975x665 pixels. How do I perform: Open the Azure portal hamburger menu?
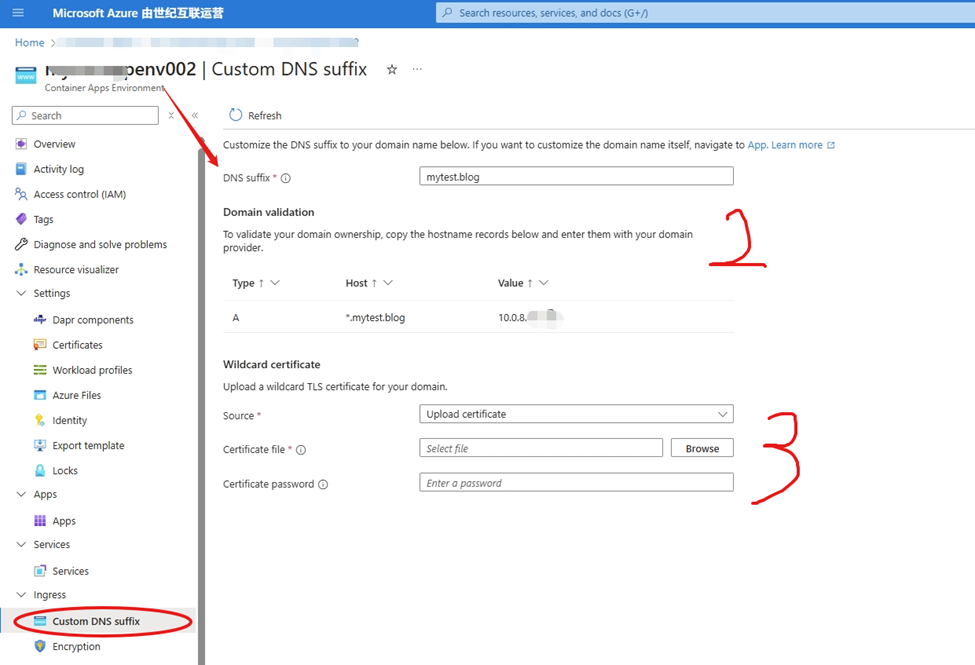coord(18,13)
